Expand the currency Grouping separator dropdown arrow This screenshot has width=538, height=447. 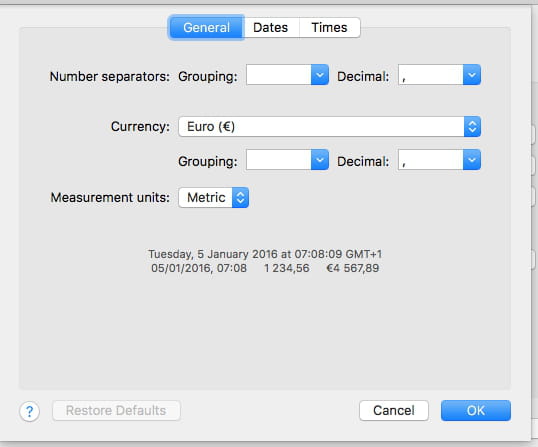point(320,160)
